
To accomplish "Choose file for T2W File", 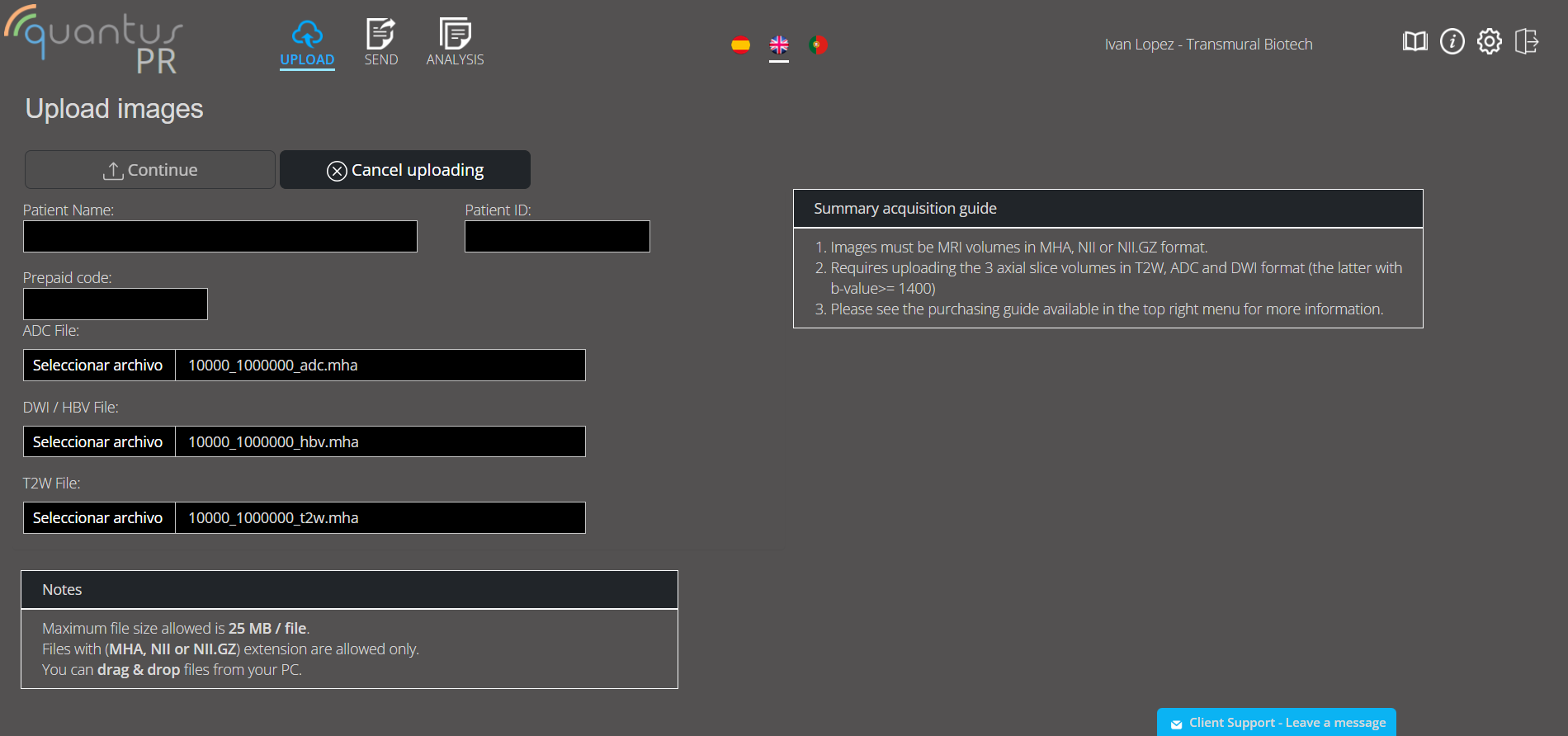I will tap(99, 518).
